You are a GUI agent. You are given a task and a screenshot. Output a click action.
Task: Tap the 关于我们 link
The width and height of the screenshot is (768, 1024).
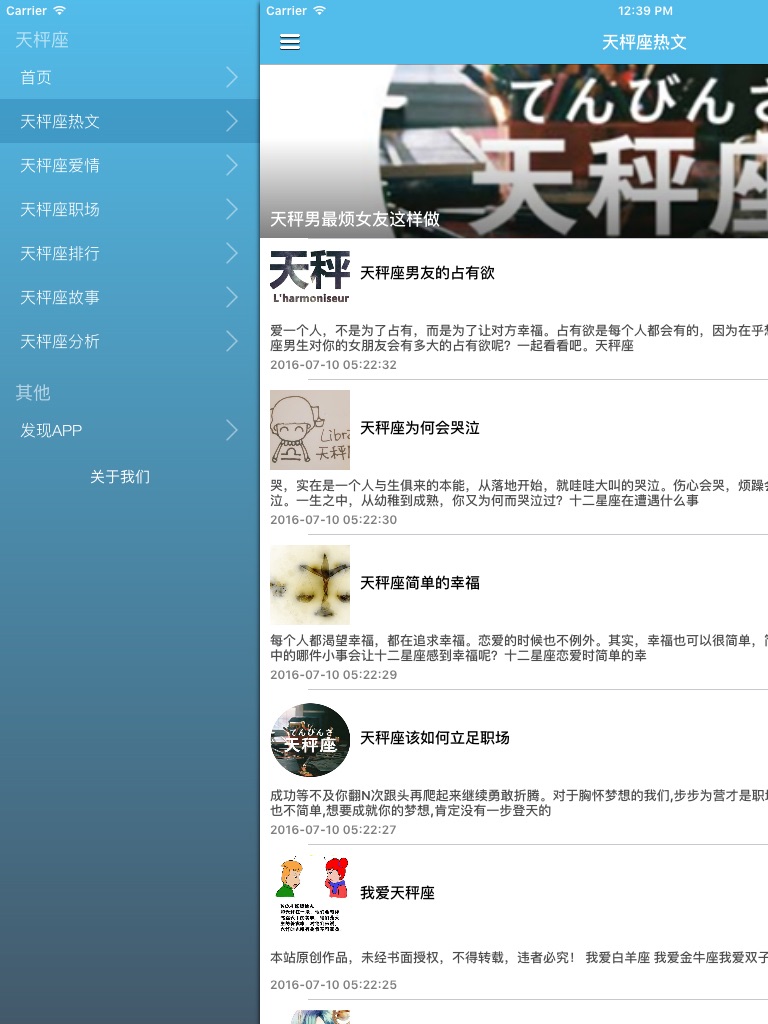coord(120,477)
